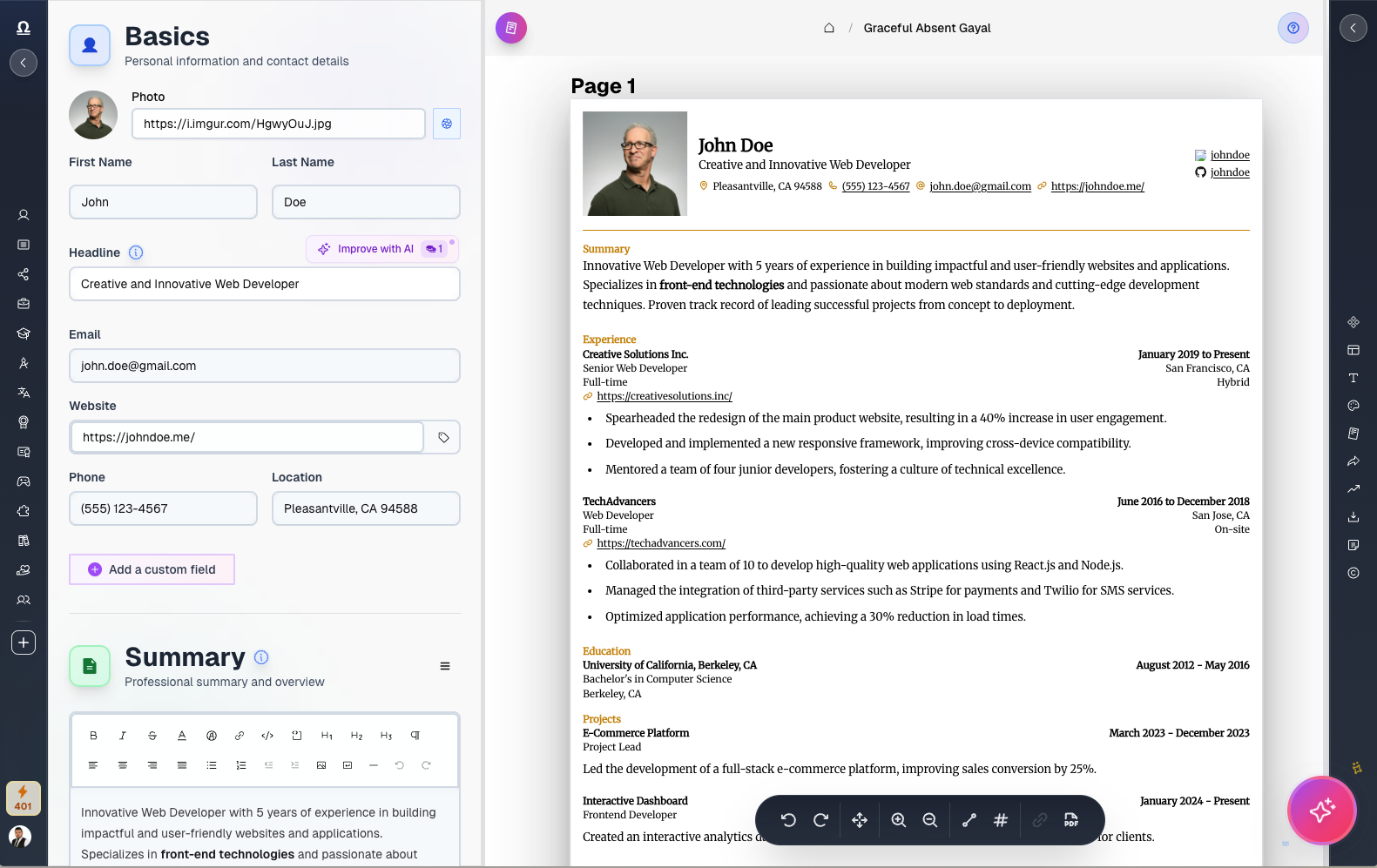Insert bullet list in summary editor
Image resolution: width=1377 pixels, height=868 pixels.
point(212,765)
